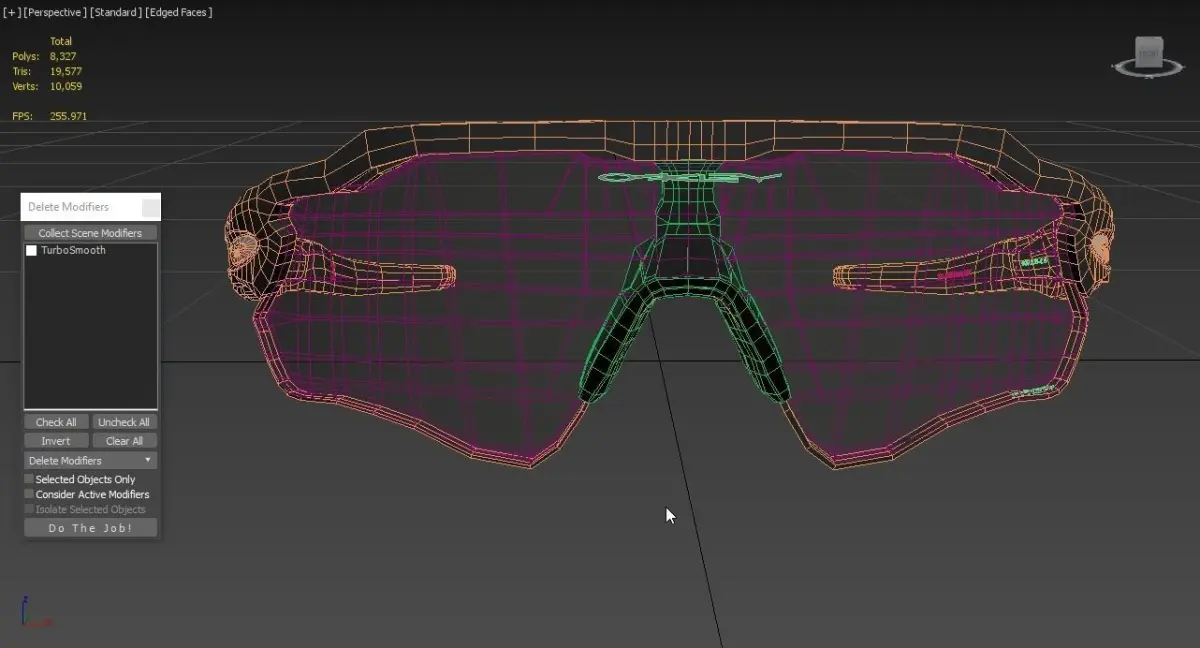This screenshot has height=648, width=1200.
Task: Select the TurboSmooth list entry text
Action: tap(73, 251)
